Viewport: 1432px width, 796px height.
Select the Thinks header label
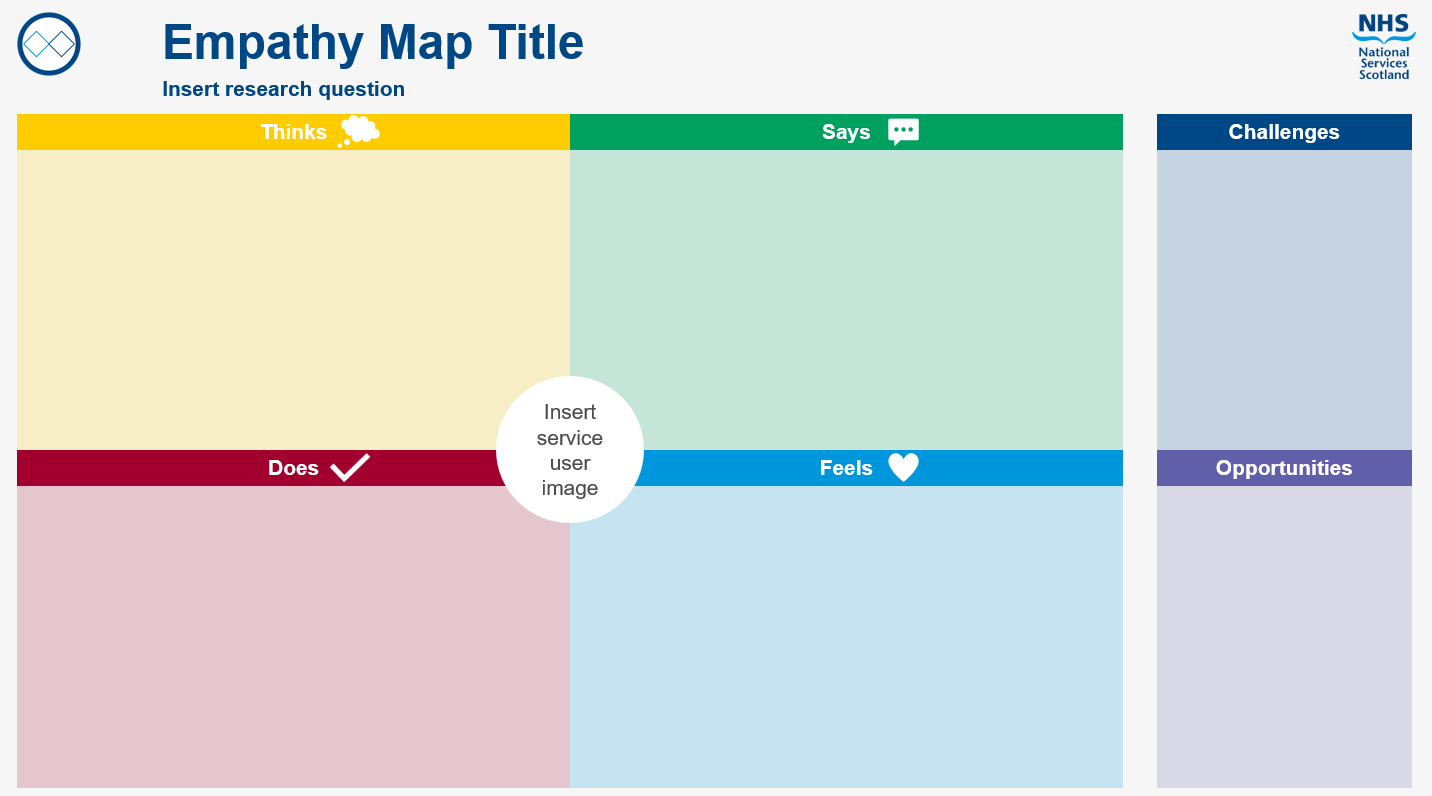294,132
